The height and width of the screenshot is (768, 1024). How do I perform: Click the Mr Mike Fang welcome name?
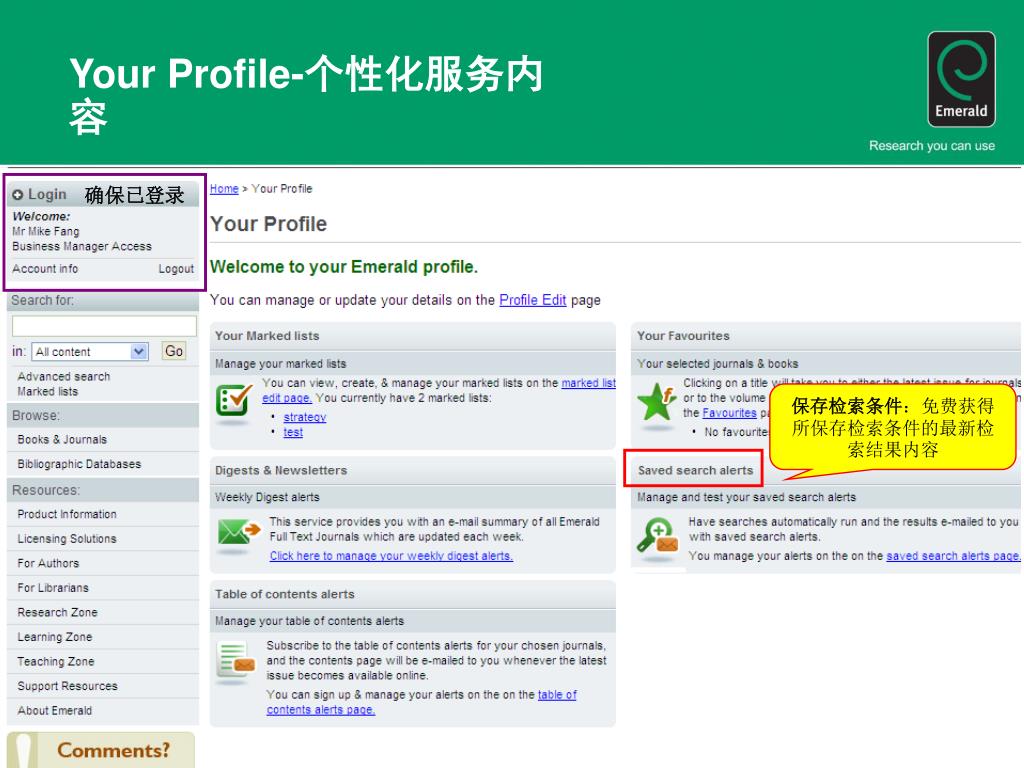[x=46, y=231]
